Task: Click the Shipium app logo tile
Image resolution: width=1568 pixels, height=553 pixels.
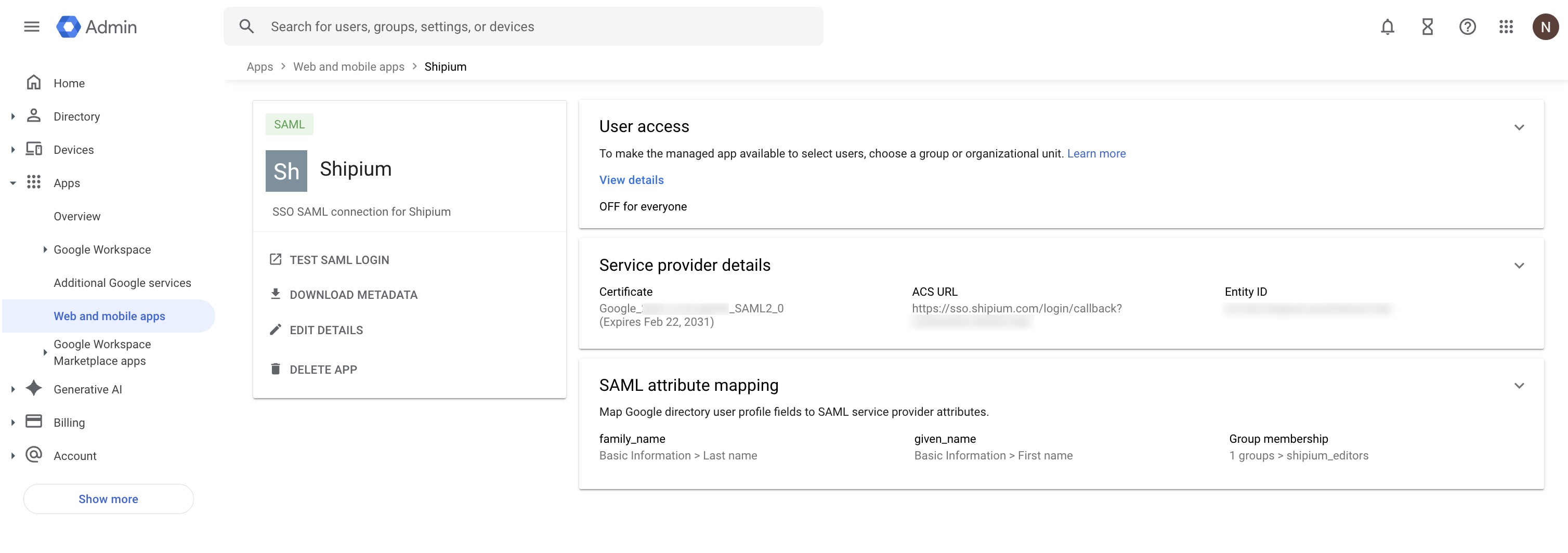Action: [286, 171]
